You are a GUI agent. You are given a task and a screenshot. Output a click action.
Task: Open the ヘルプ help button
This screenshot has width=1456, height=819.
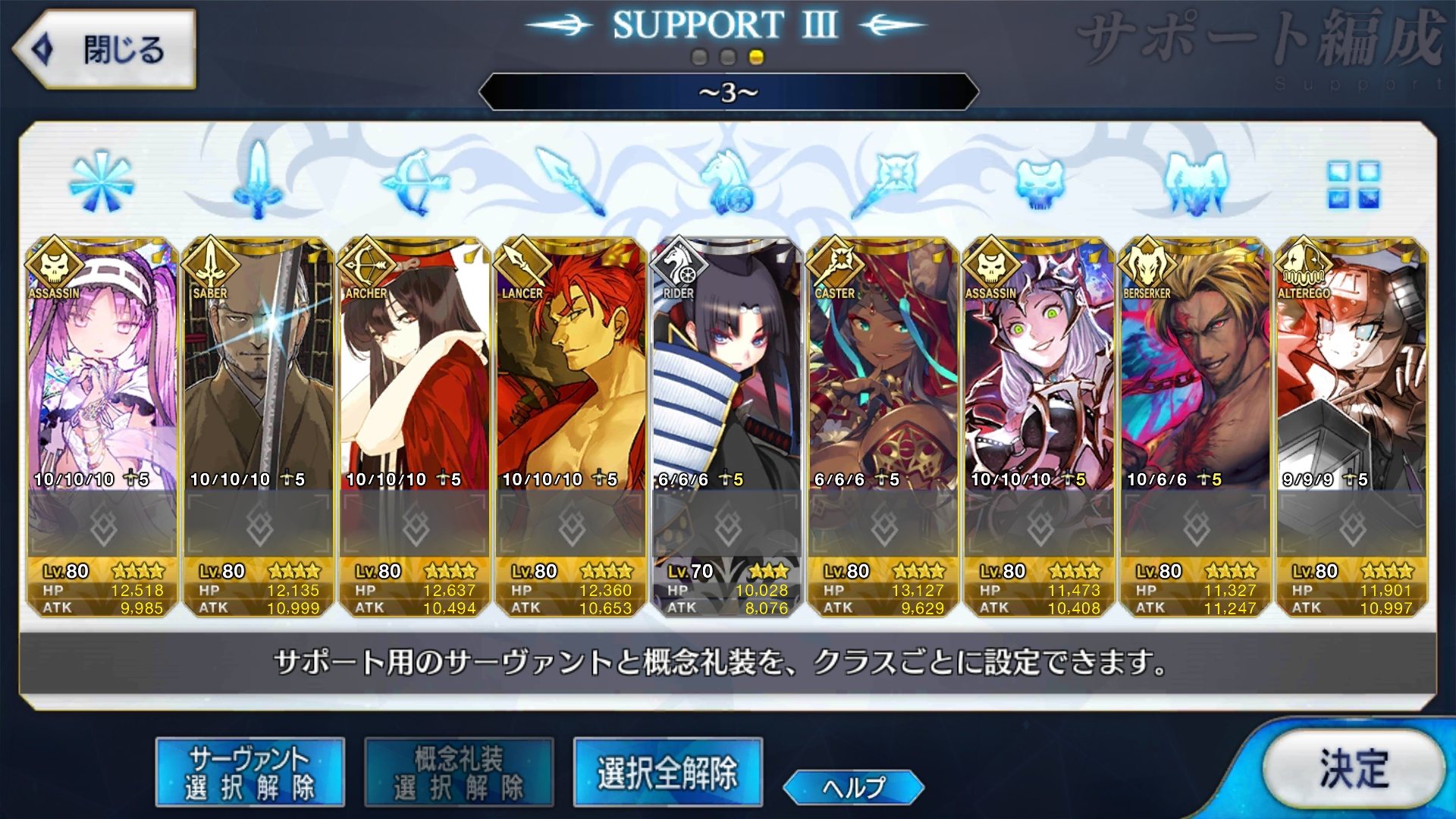(x=854, y=787)
